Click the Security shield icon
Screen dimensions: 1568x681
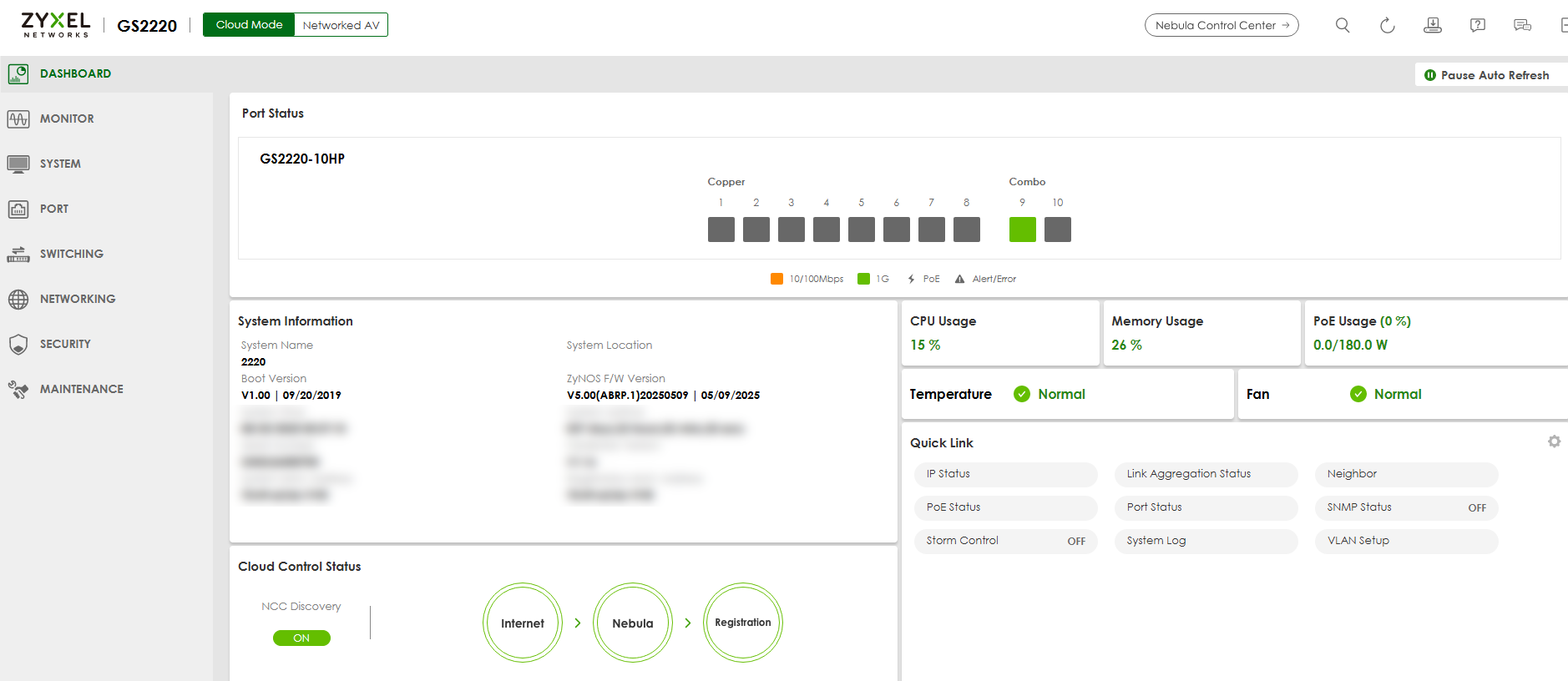(18, 345)
